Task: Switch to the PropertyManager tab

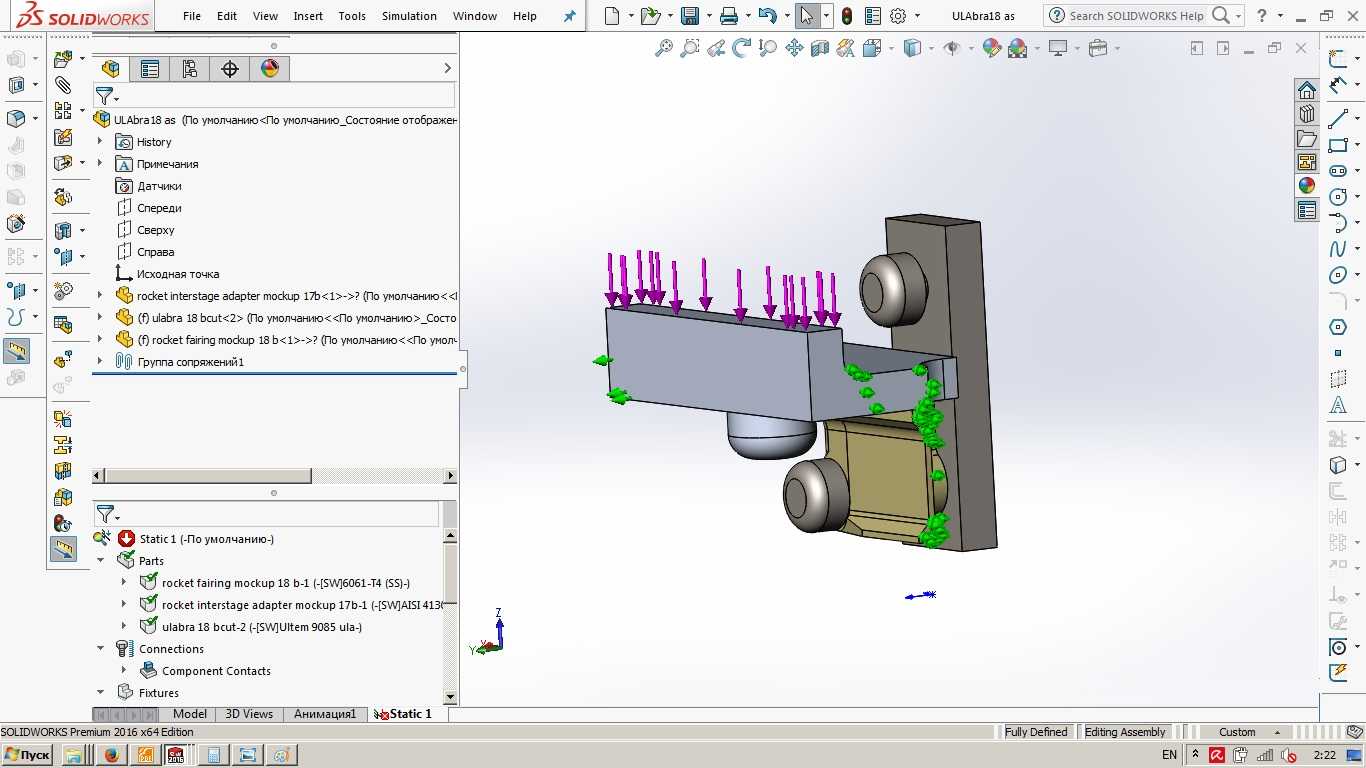Action: tap(150, 68)
